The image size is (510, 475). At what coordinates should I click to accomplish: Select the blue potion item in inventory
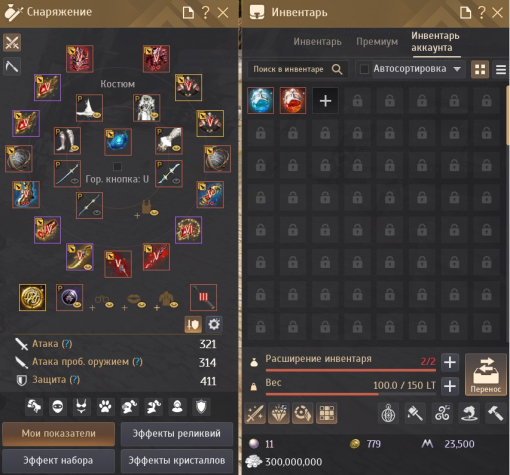click(260, 101)
